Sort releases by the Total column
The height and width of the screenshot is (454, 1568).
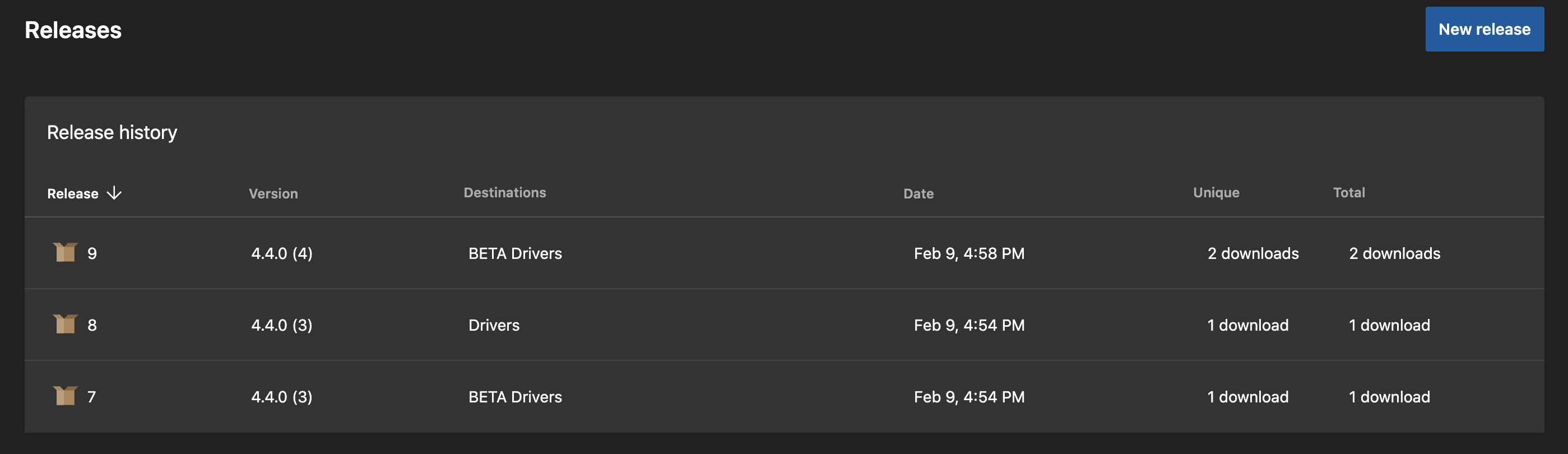[x=1349, y=192]
